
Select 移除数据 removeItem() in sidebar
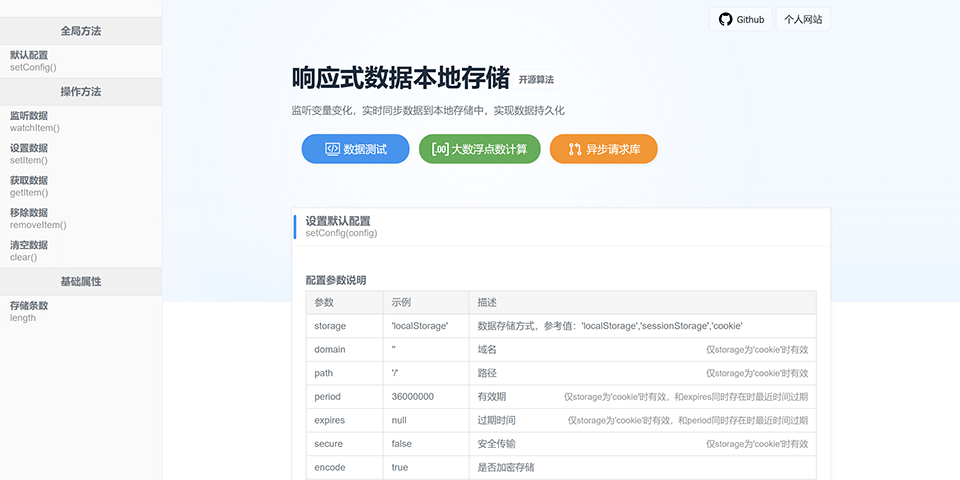tap(38, 218)
